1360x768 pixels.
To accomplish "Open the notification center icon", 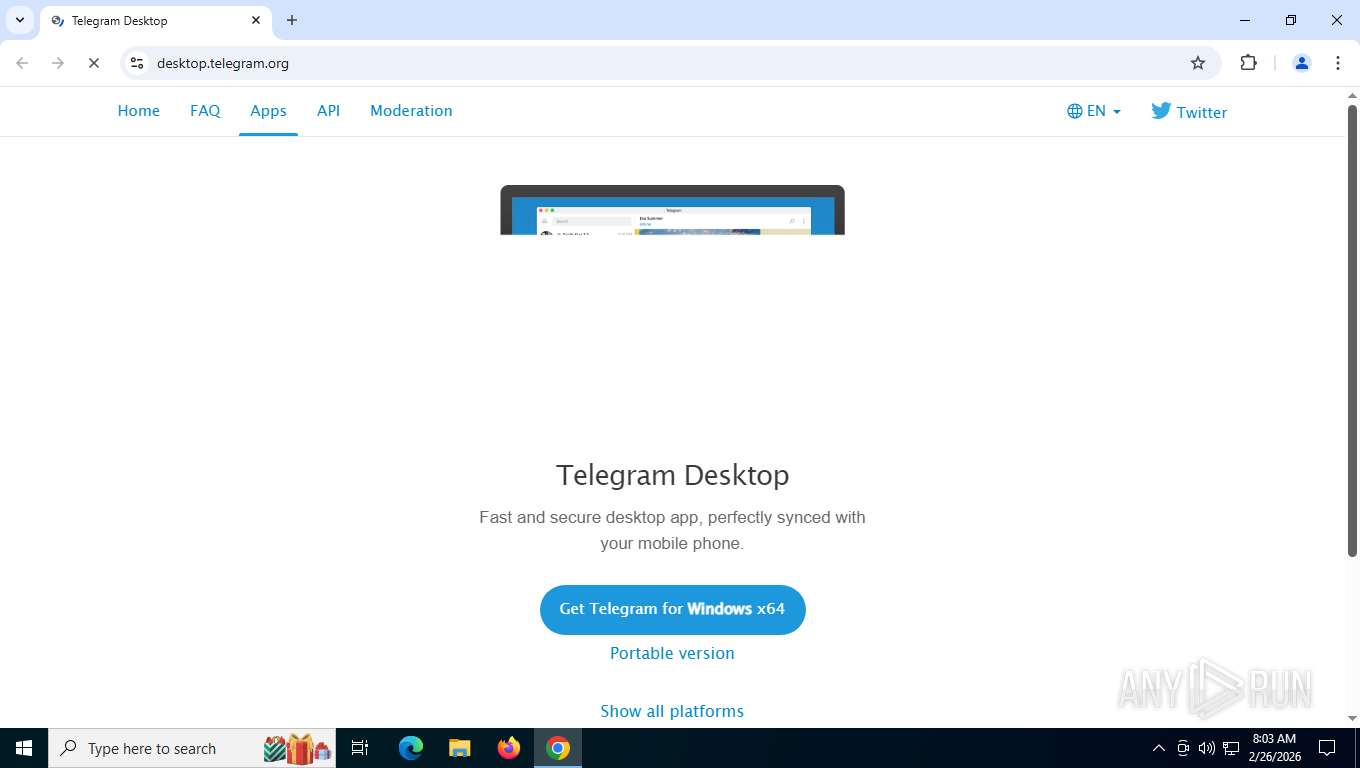I will click(x=1327, y=748).
